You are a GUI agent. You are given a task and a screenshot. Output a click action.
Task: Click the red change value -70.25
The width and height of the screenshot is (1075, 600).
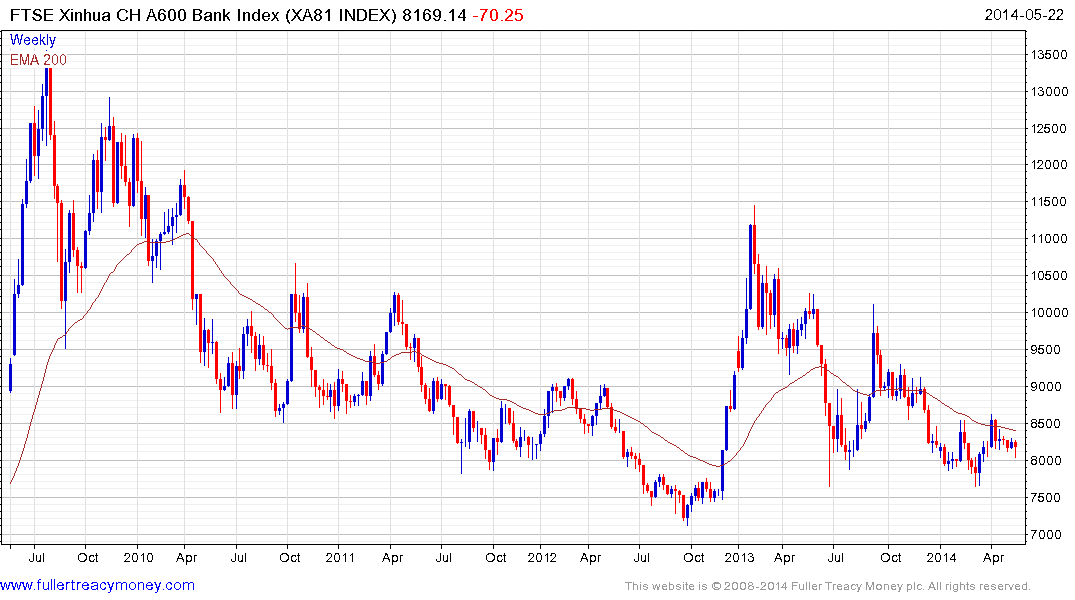(x=498, y=15)
